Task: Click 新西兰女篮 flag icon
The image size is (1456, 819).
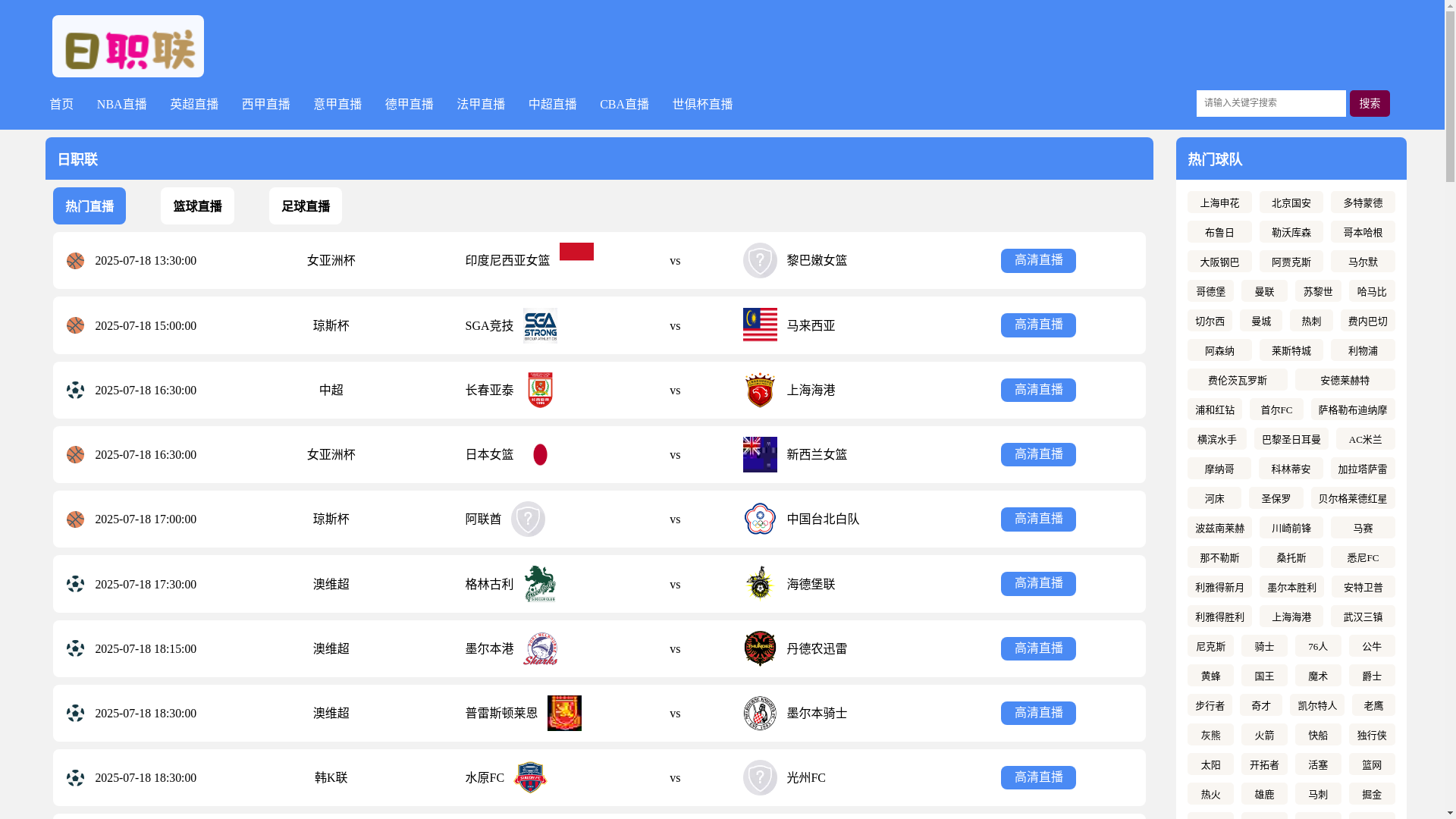Action: (x=760, y=454)
